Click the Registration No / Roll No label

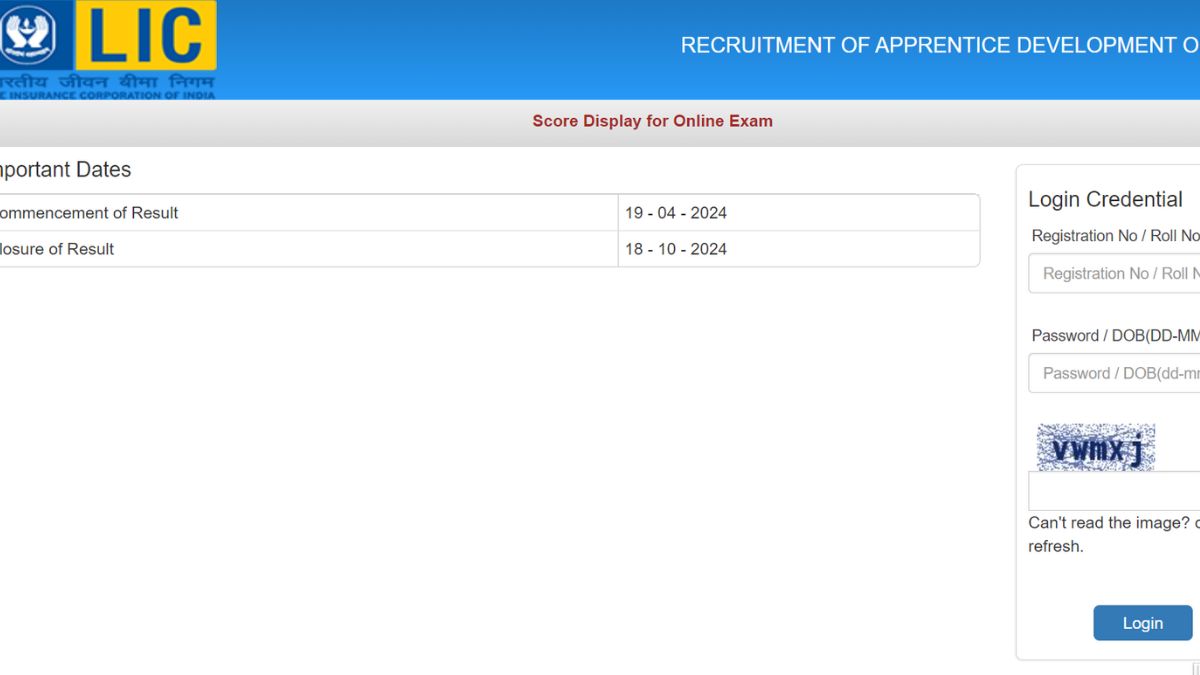(x=1115, y=236)
